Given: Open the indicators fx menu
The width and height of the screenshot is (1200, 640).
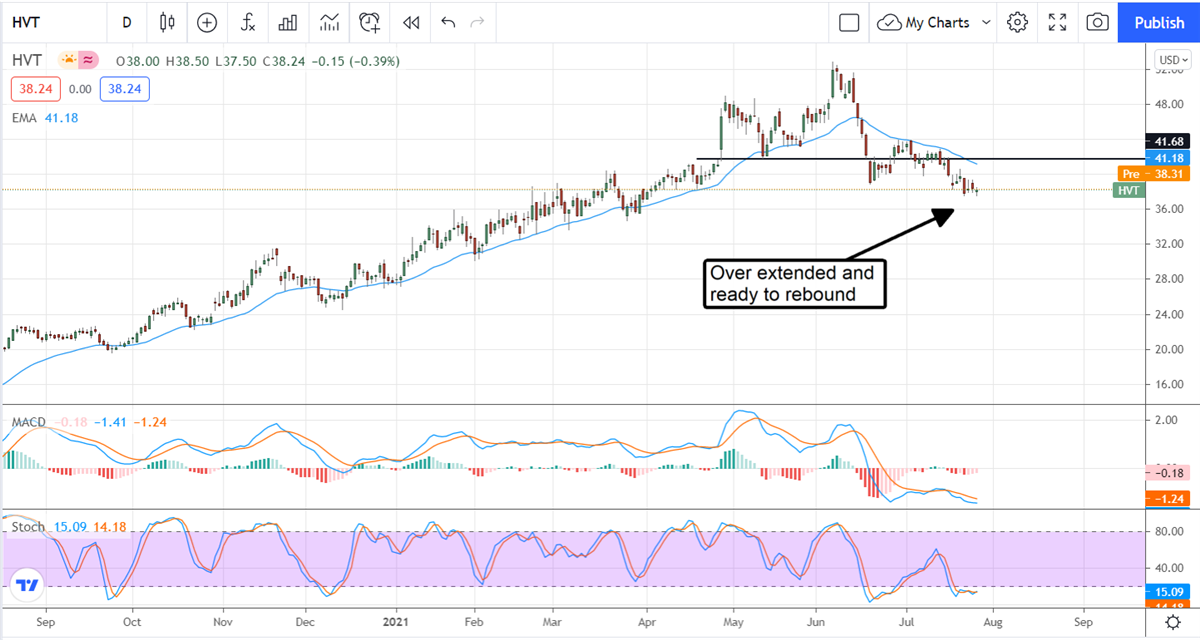Looking at the screenshot, I should [247, 22].
